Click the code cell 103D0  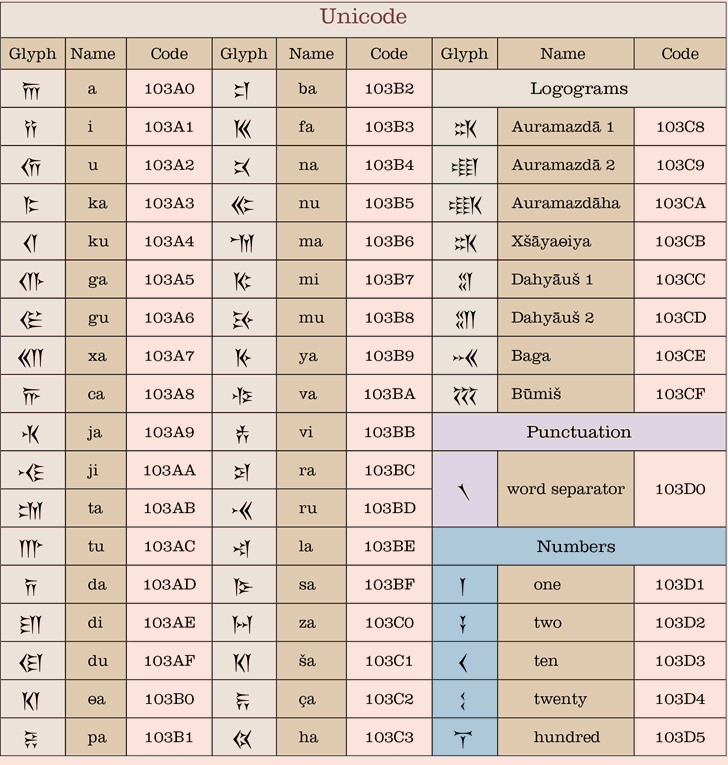click(x=680, y=490)
